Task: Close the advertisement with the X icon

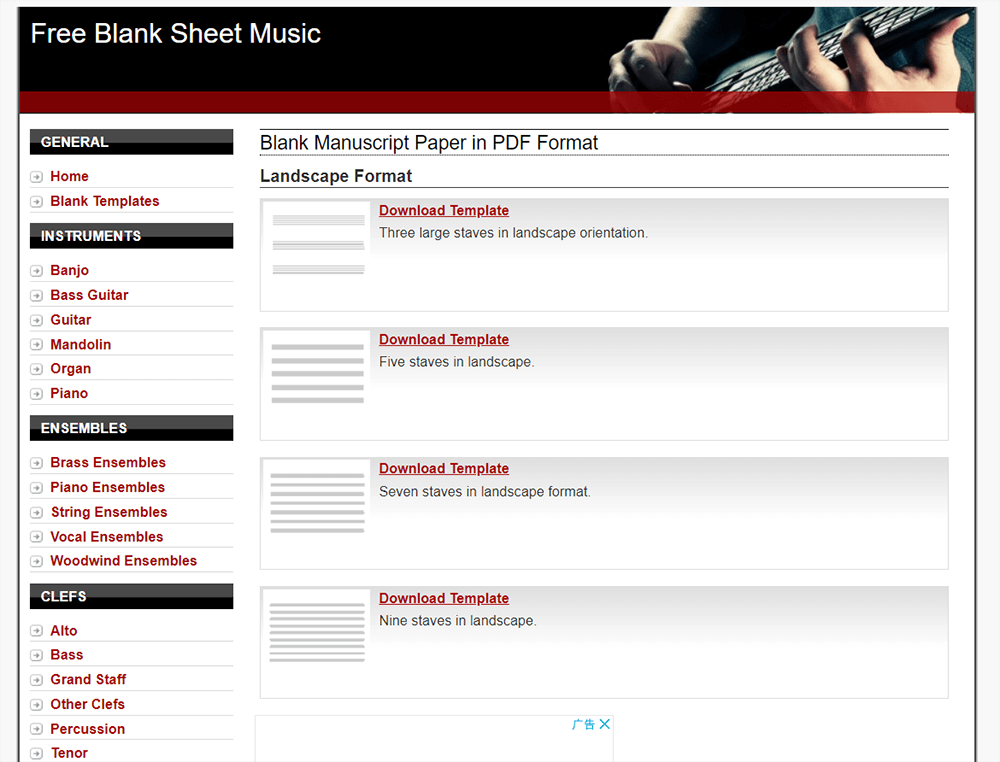Action: [x=604, y=724]
